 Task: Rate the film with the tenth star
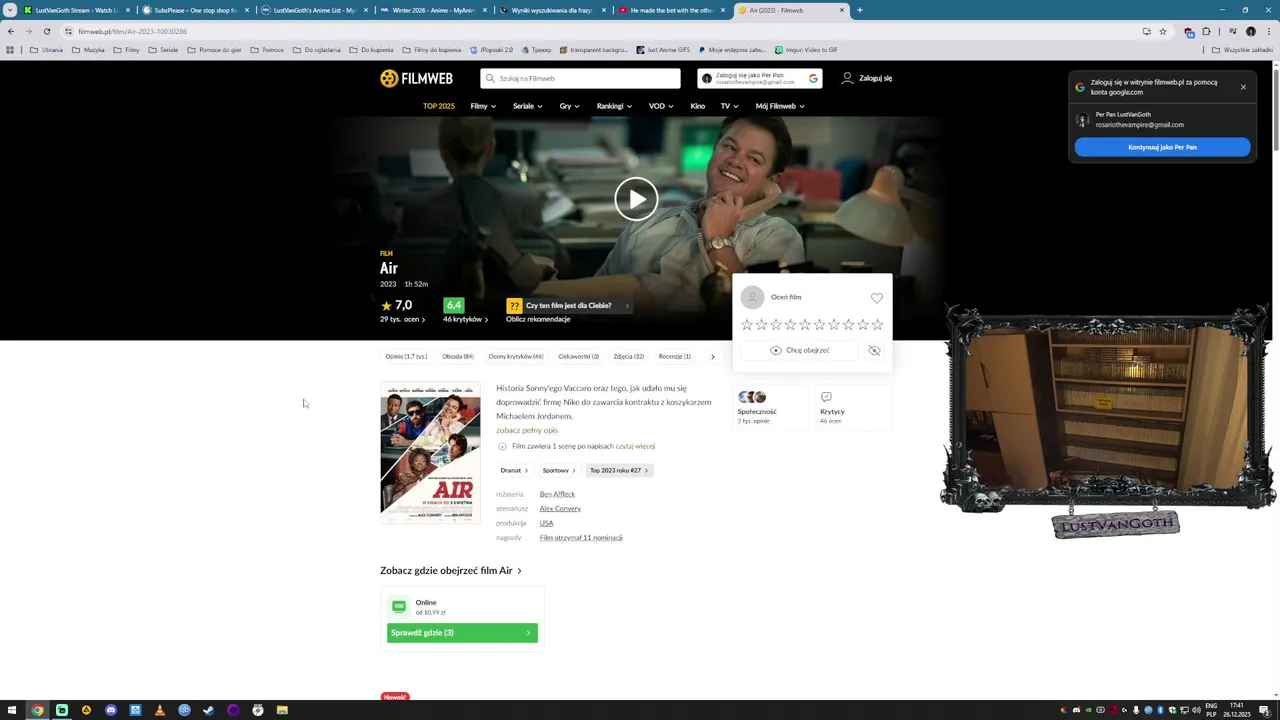click(877, 324)
